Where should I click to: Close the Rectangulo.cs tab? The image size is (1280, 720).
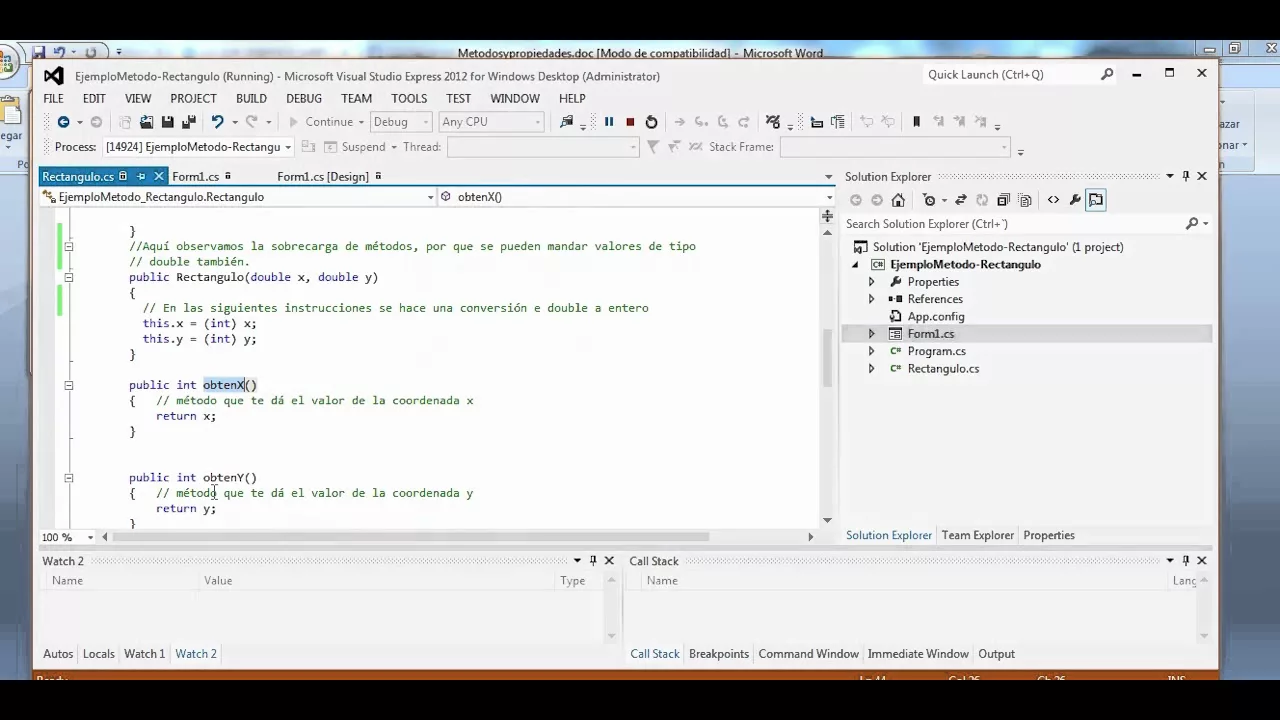pos(158,176)
